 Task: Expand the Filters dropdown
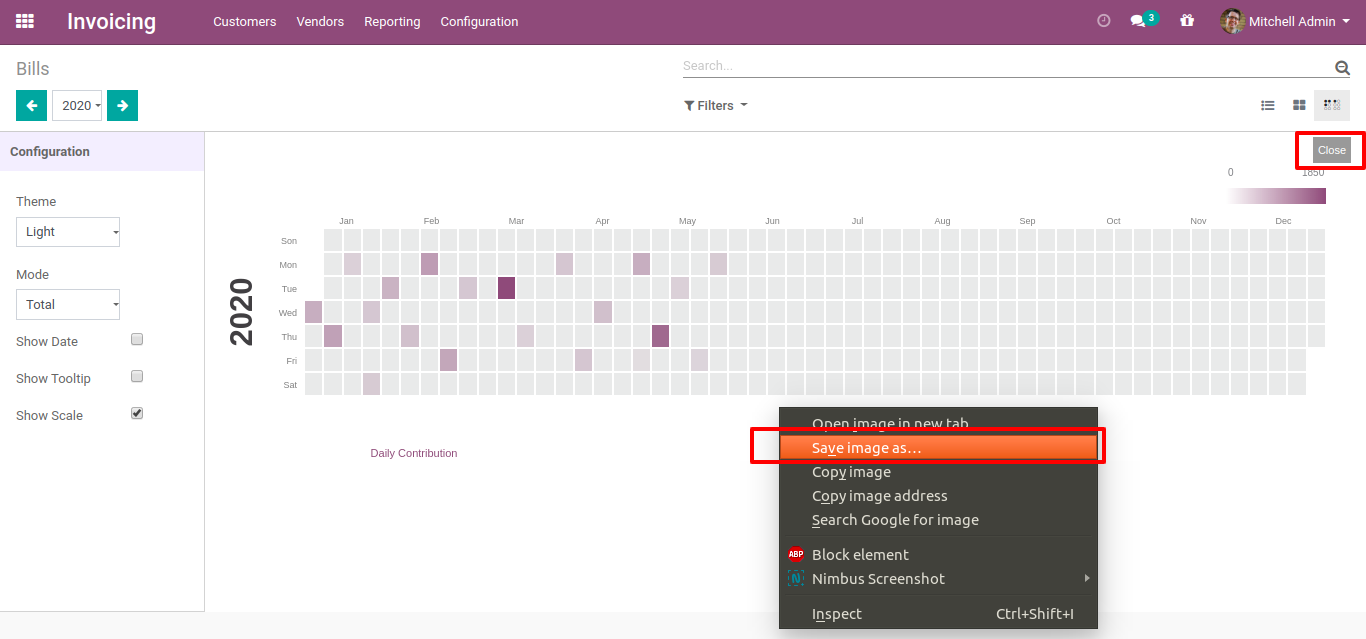coord(715,106)
